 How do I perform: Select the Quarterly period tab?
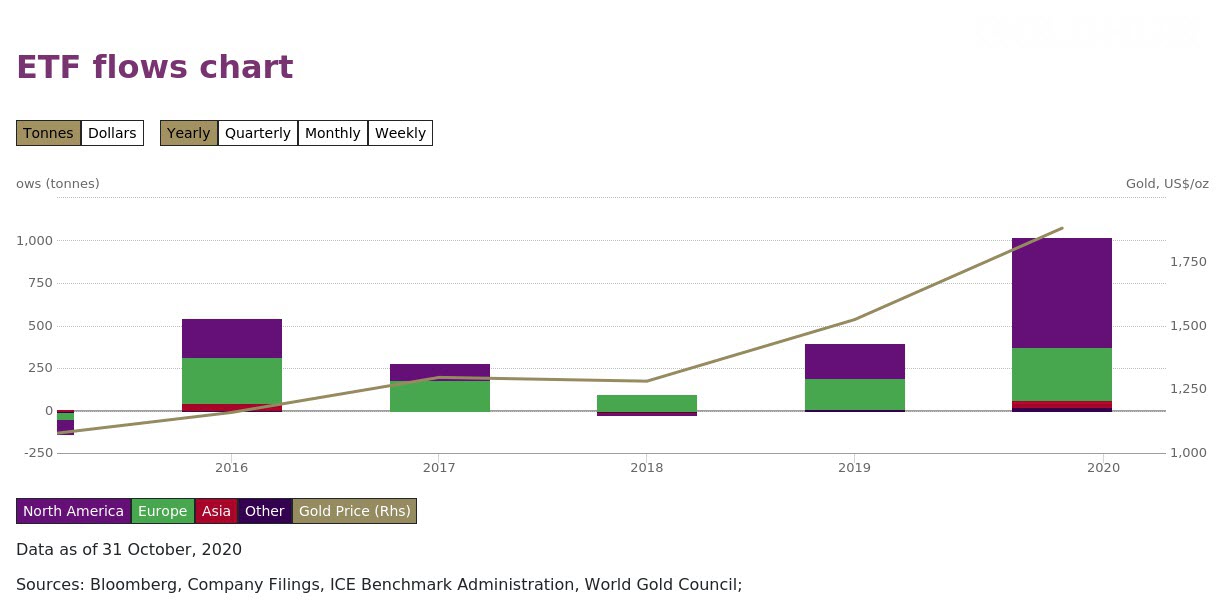tap(257, 133)
